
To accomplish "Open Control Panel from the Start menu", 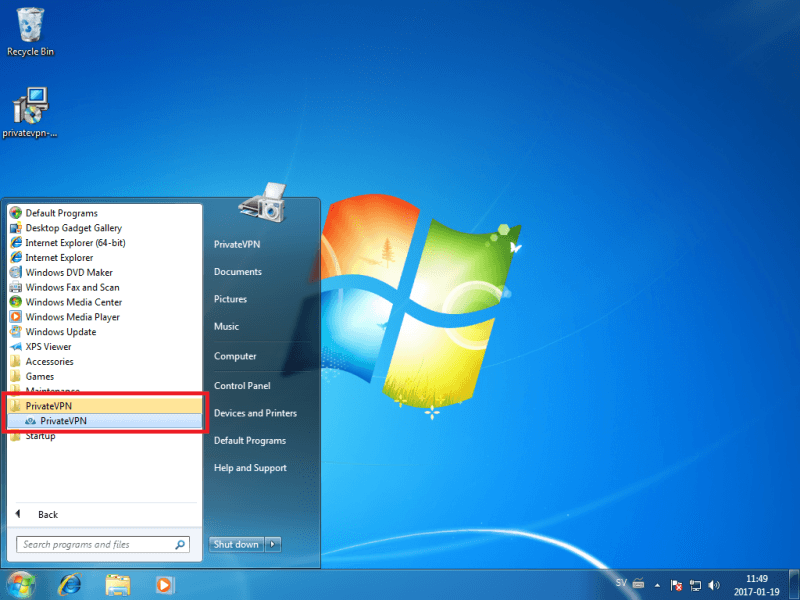I will pos(242,386).
